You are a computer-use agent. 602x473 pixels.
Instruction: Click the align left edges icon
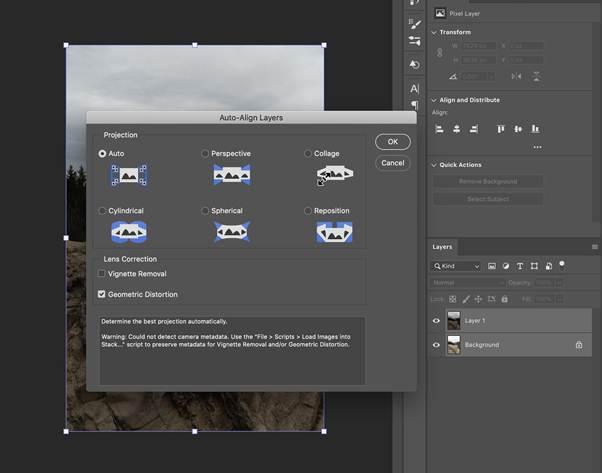click(439, 129)
